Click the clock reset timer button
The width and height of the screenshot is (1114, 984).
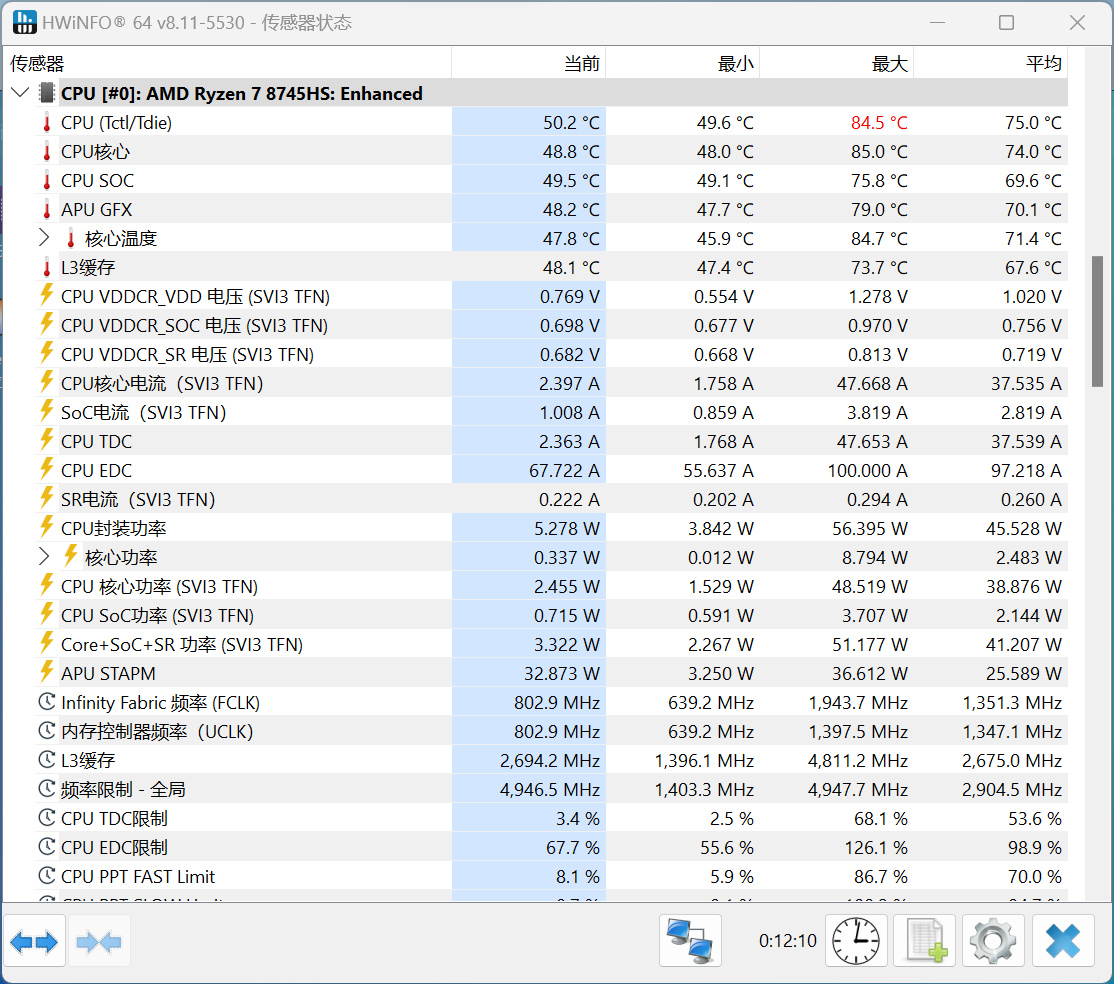pyautogui.click(x=855, y=941)
